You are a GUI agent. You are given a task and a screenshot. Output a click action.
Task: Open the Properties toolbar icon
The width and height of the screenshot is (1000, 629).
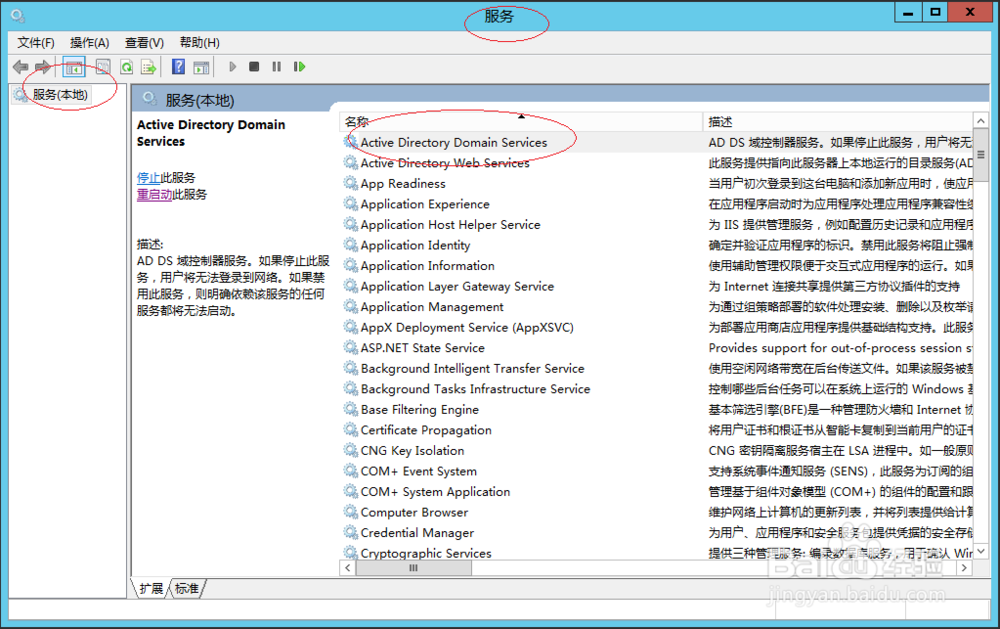(103, 66)
